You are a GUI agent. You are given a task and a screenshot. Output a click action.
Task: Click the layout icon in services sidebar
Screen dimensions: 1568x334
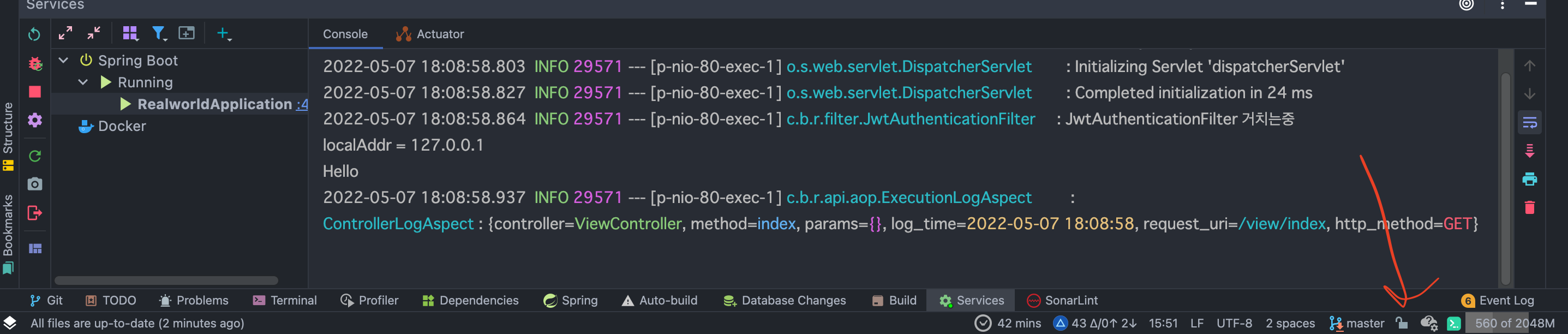(35, 248)
